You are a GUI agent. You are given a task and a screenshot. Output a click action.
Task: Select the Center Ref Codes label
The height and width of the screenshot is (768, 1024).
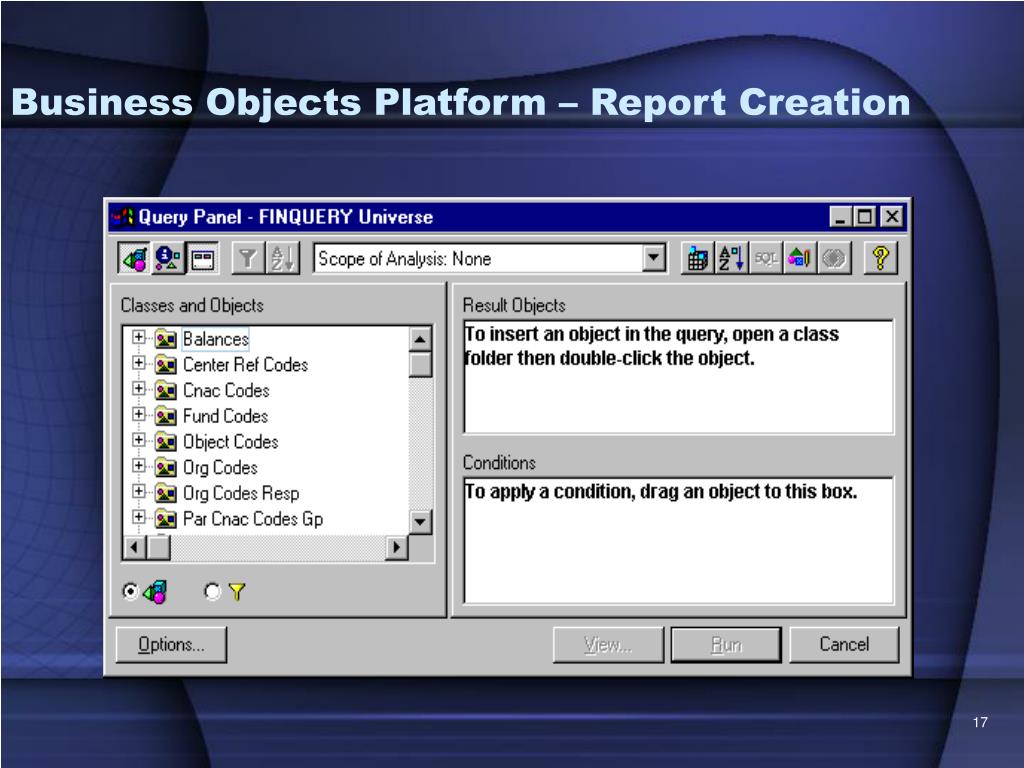tap(245, 365)
